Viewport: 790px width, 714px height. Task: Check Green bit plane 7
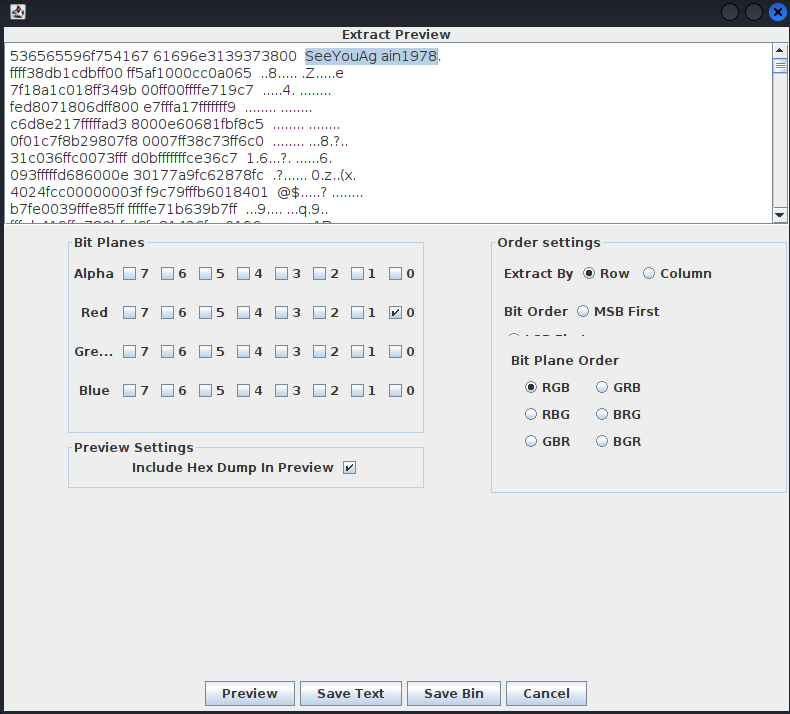129,351
